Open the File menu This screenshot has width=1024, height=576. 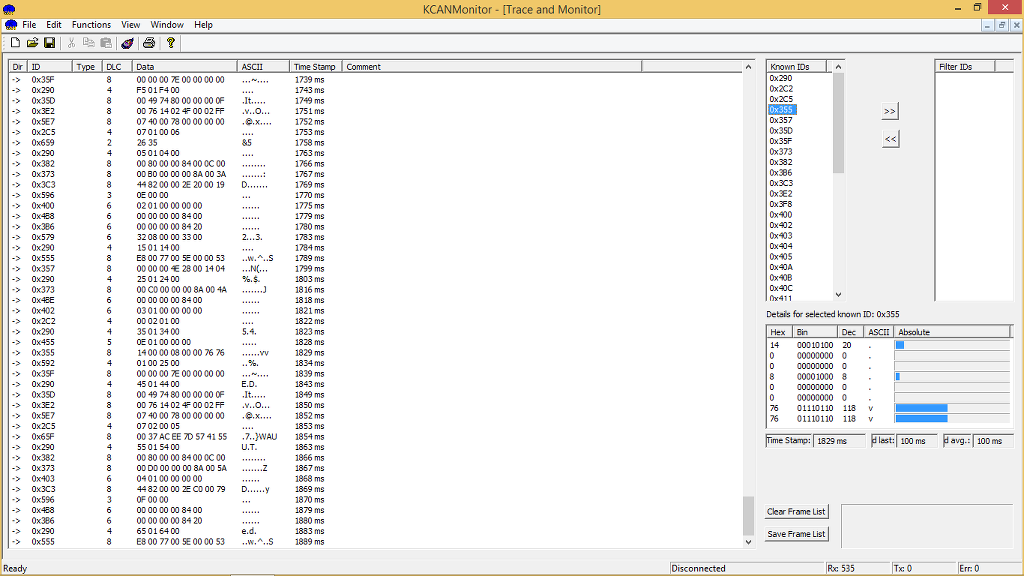pyautogui.click(x=29, y=25)
